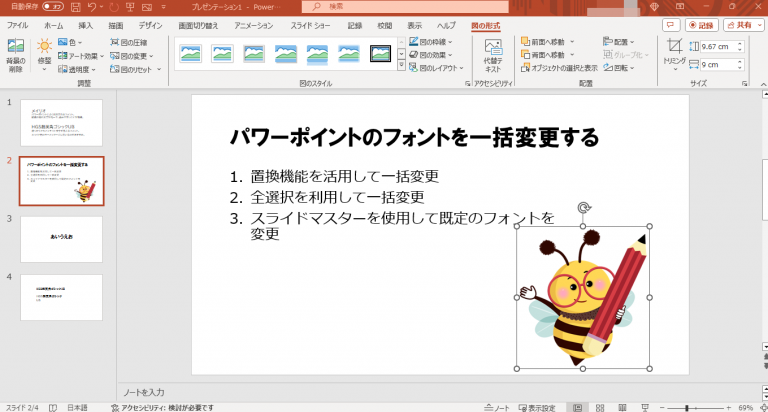Viewport: 768px width, 412px height.
Task: Open オブジェクトの選択と表示 selection pane
Action: pyautogui.click(x=559, y=68)
